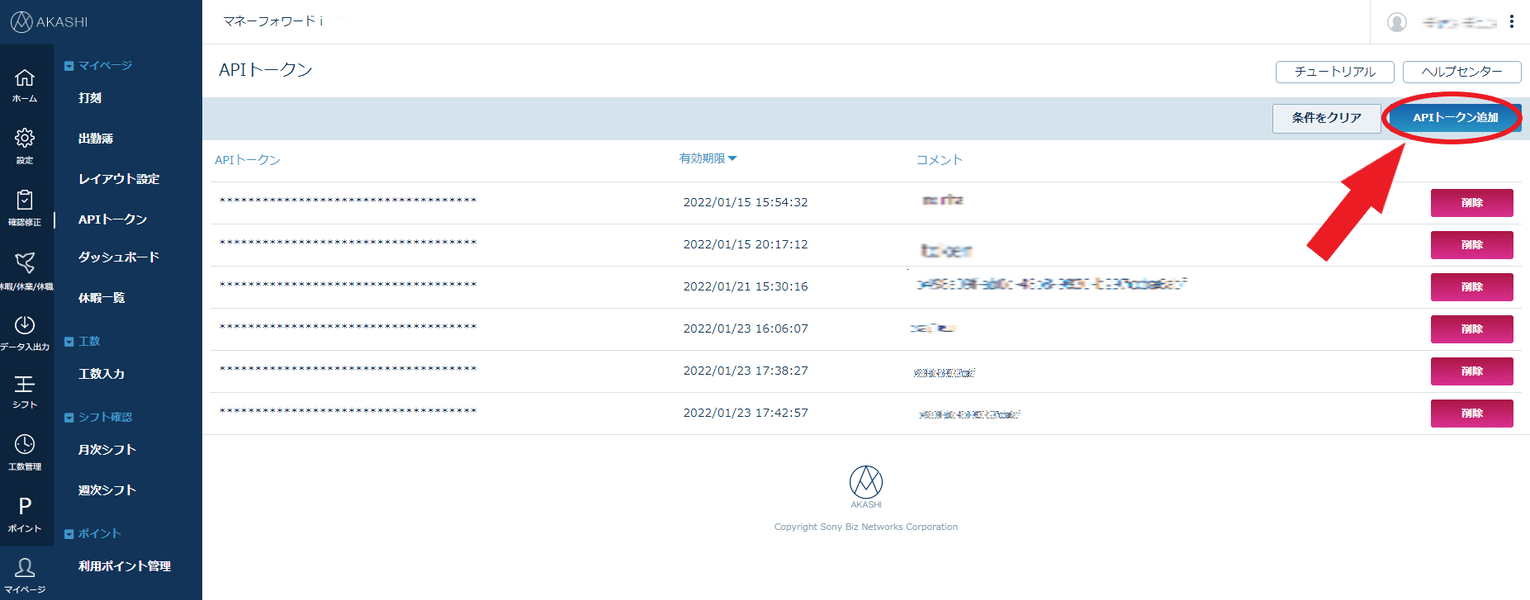Screen dimensions: 1530x600
Task: Click 条件をクリア button
Action: [1326, 118]
